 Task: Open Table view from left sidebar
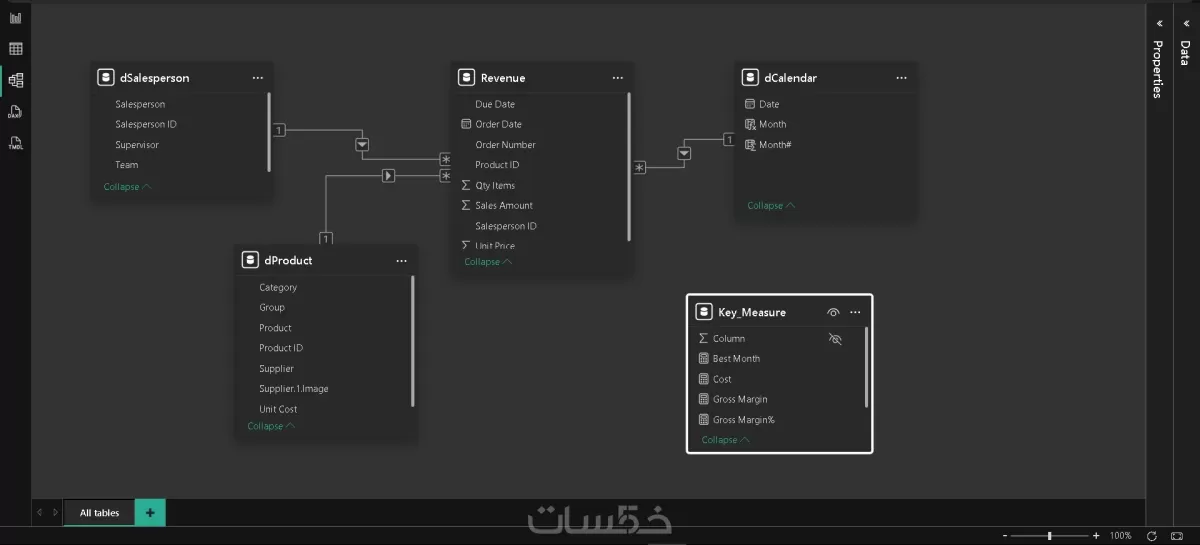point(15,49)
